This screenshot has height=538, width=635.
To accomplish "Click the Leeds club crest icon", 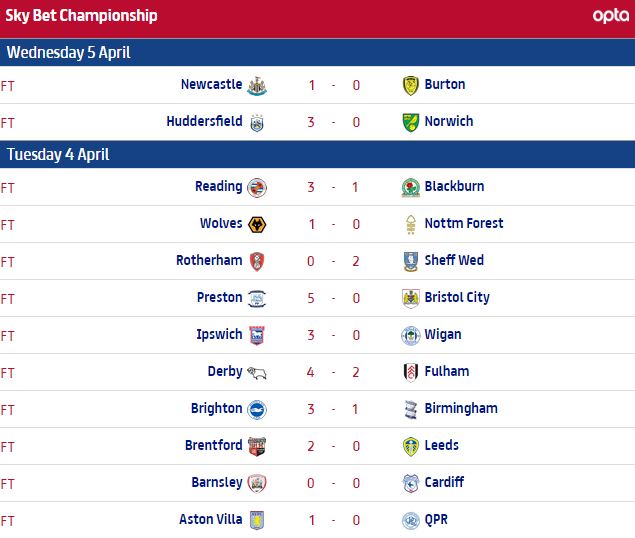I will pos(409,446).
